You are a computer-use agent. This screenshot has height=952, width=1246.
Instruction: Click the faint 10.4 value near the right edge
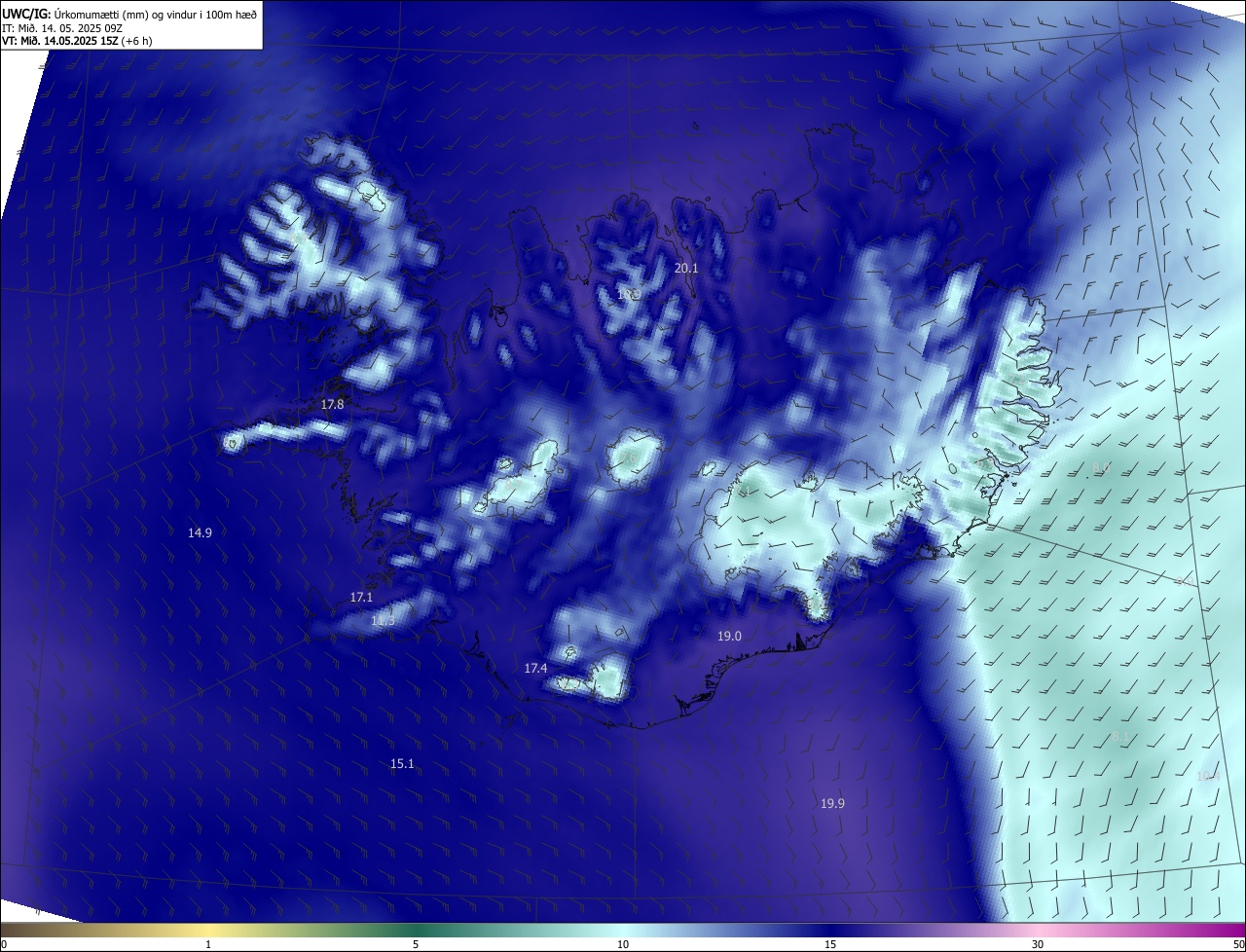tap(1207, 776)
